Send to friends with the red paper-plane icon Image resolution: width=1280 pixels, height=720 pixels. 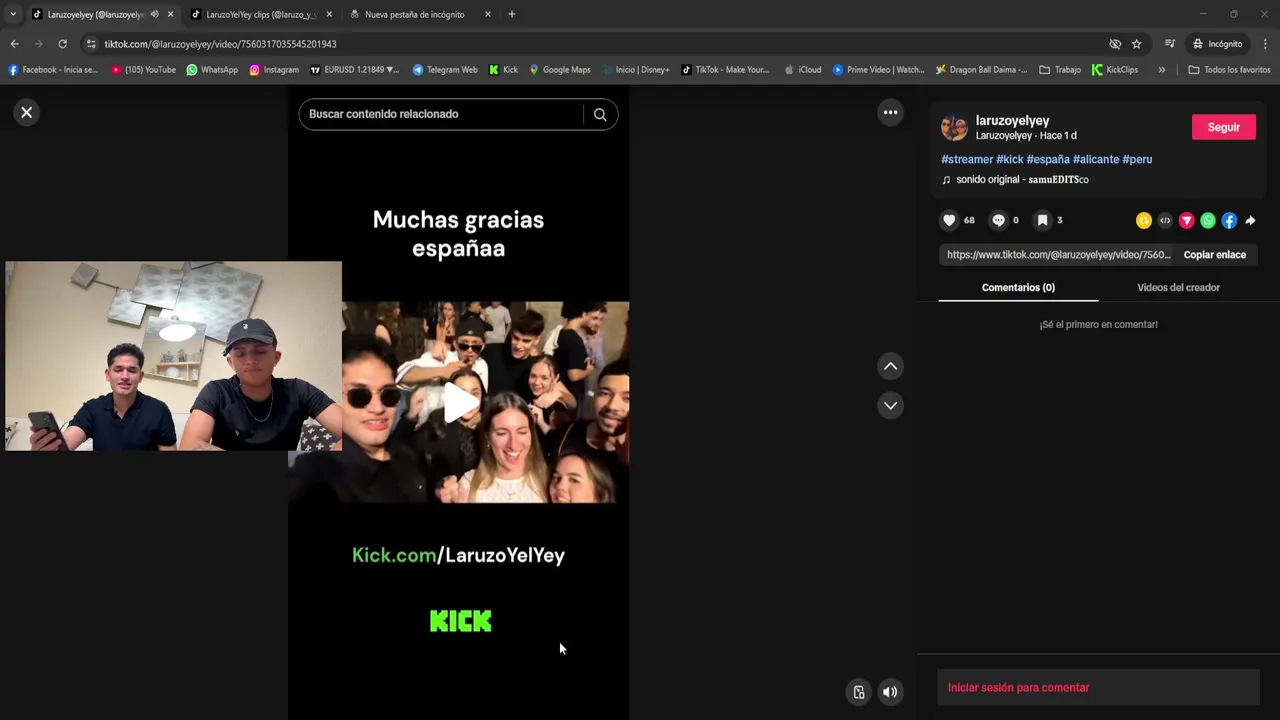pyautogui.click(x=1186, y=220)
